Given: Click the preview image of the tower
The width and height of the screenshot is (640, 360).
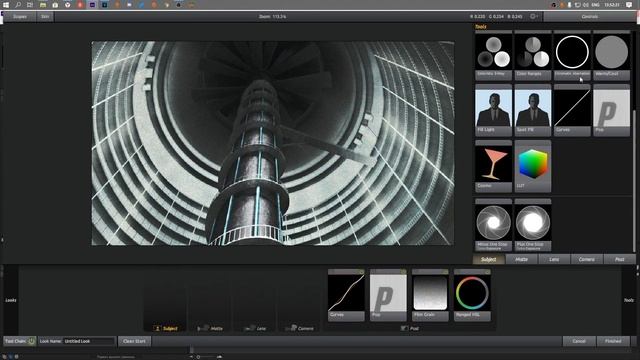Looking at the screenshot, I should [273, 143].
